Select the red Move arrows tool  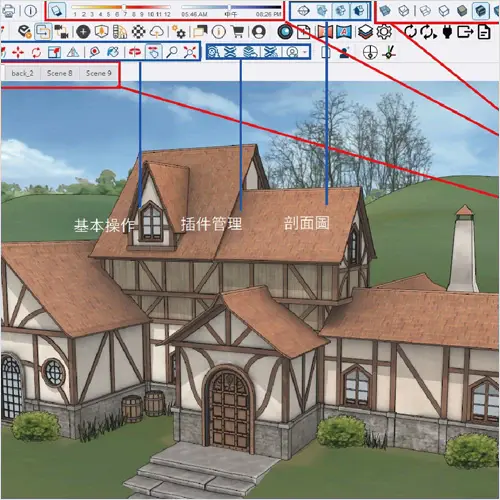pyautogui.click(x=18, y=52)
